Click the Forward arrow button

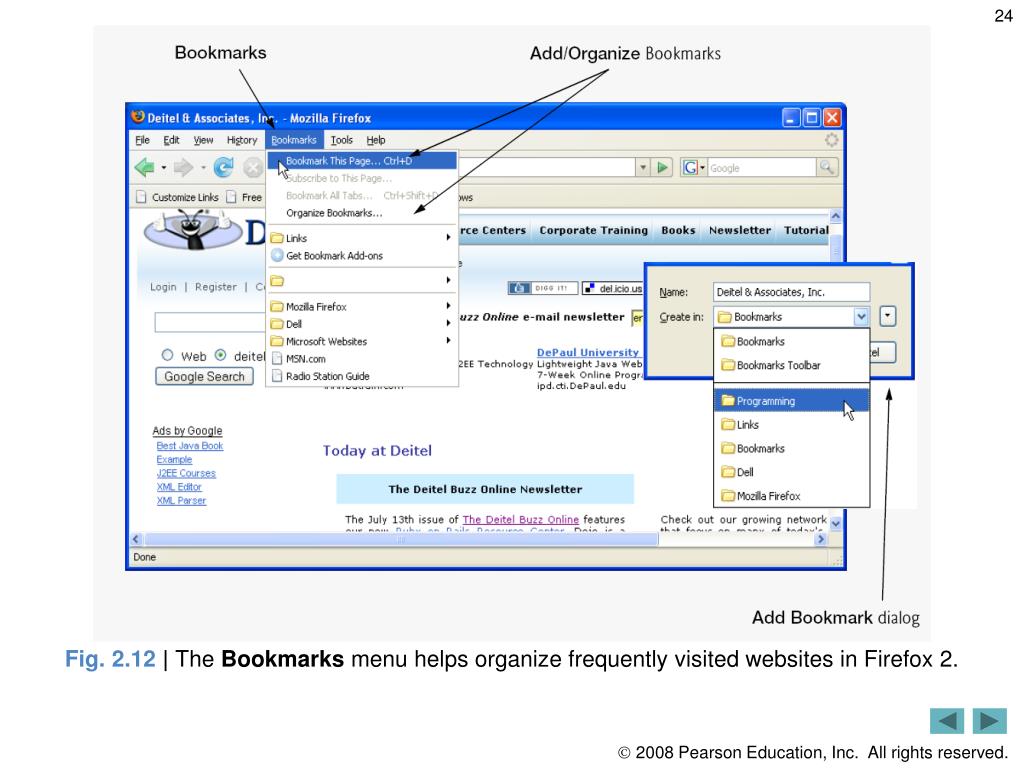pos(183,168)
